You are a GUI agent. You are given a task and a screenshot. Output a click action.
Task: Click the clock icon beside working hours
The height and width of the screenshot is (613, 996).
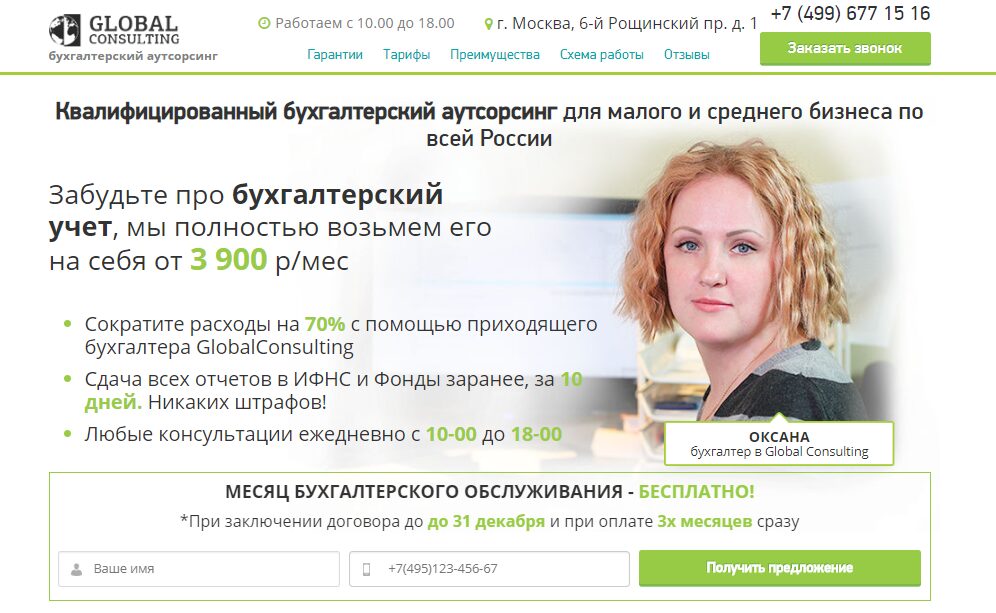pos(264,24)
